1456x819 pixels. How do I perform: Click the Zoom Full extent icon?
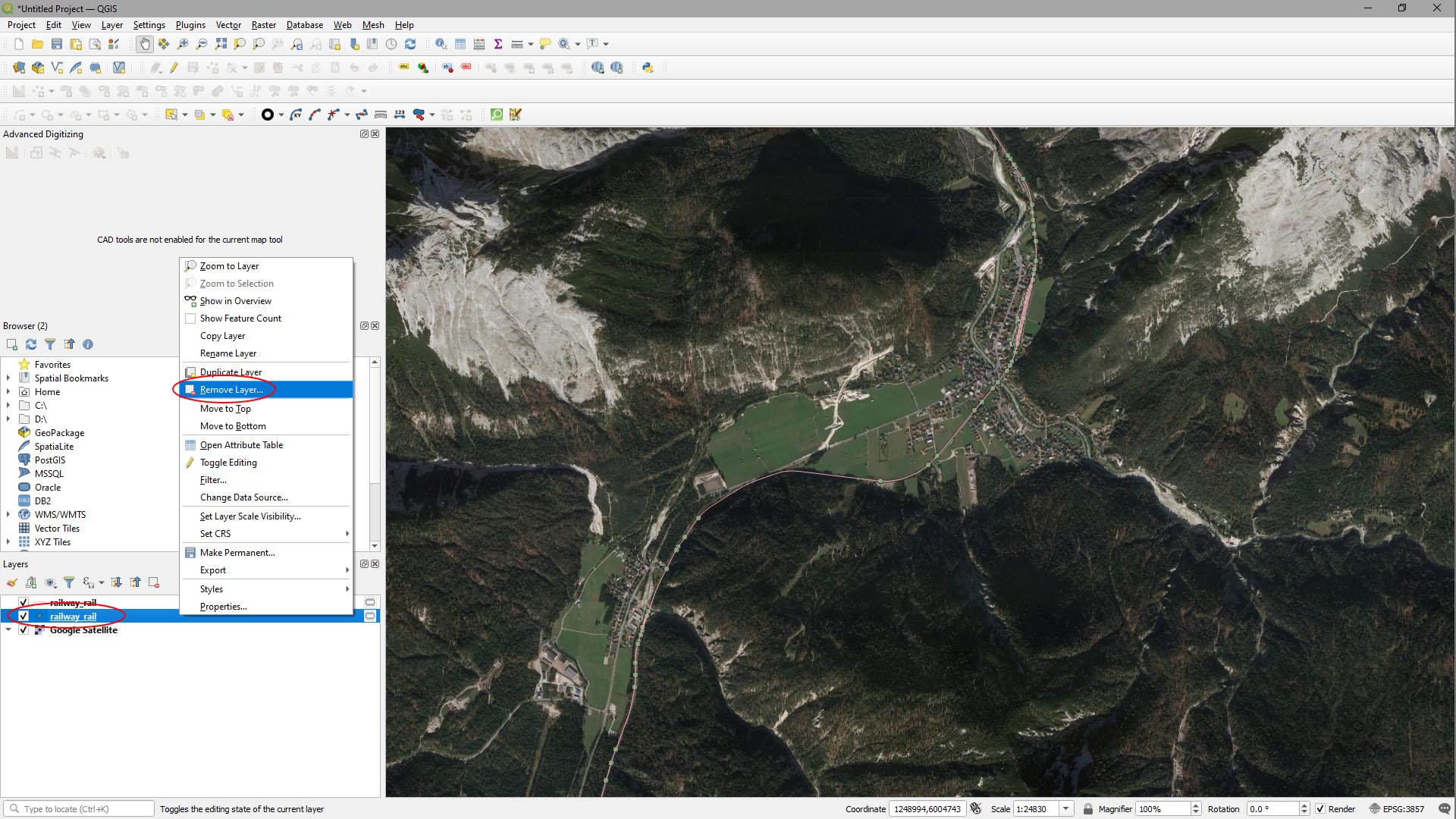[221, 44]
